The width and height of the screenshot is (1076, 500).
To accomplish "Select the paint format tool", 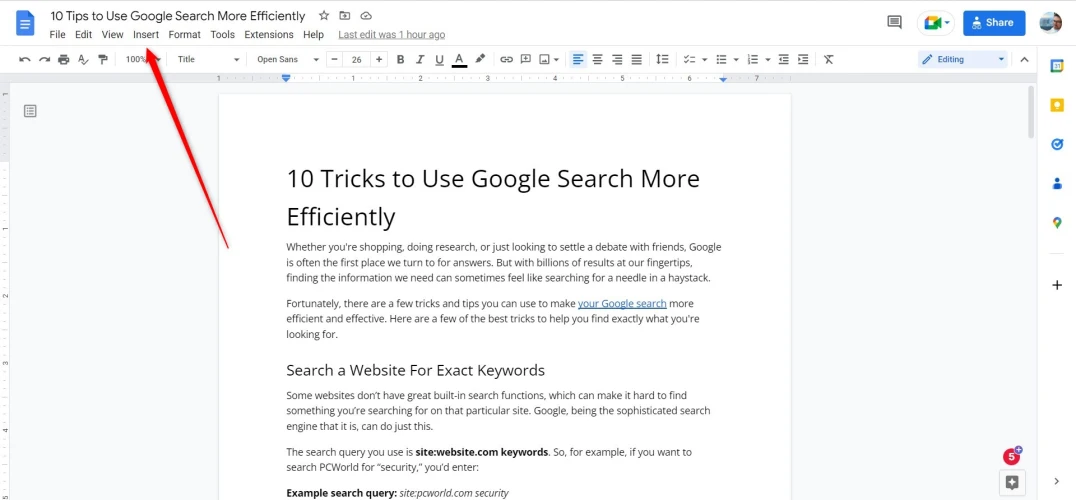I will click(x=102, y=60).
